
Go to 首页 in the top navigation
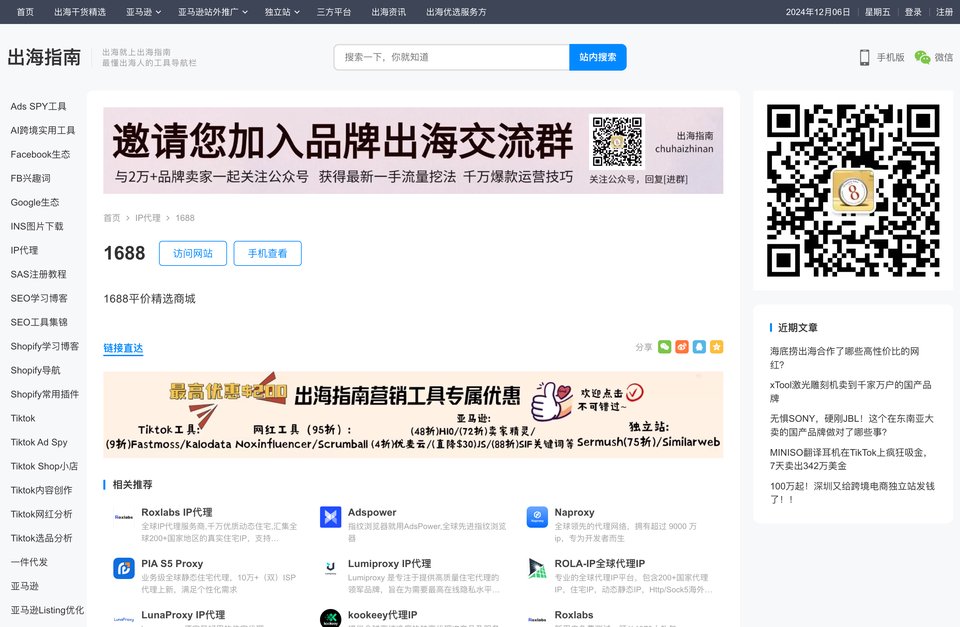(25, 12)
